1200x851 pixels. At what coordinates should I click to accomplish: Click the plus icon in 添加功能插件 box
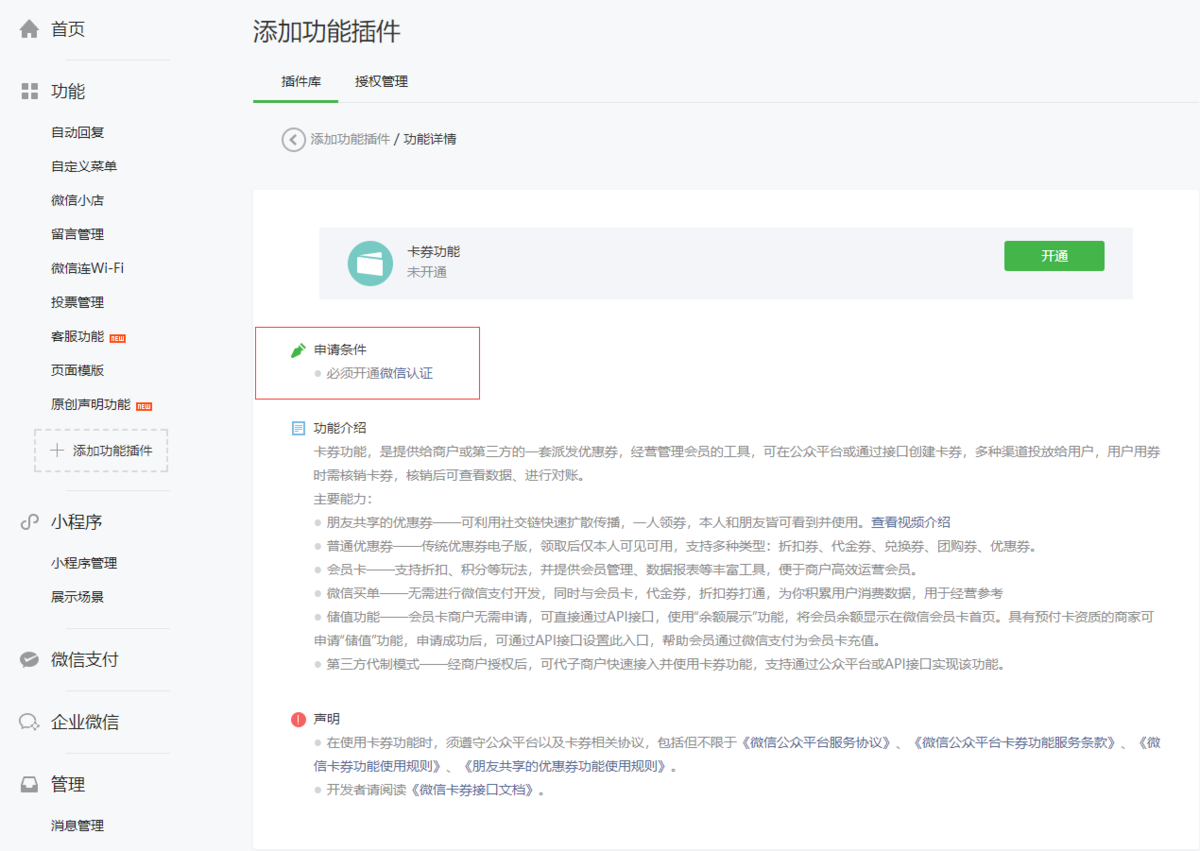57,451
